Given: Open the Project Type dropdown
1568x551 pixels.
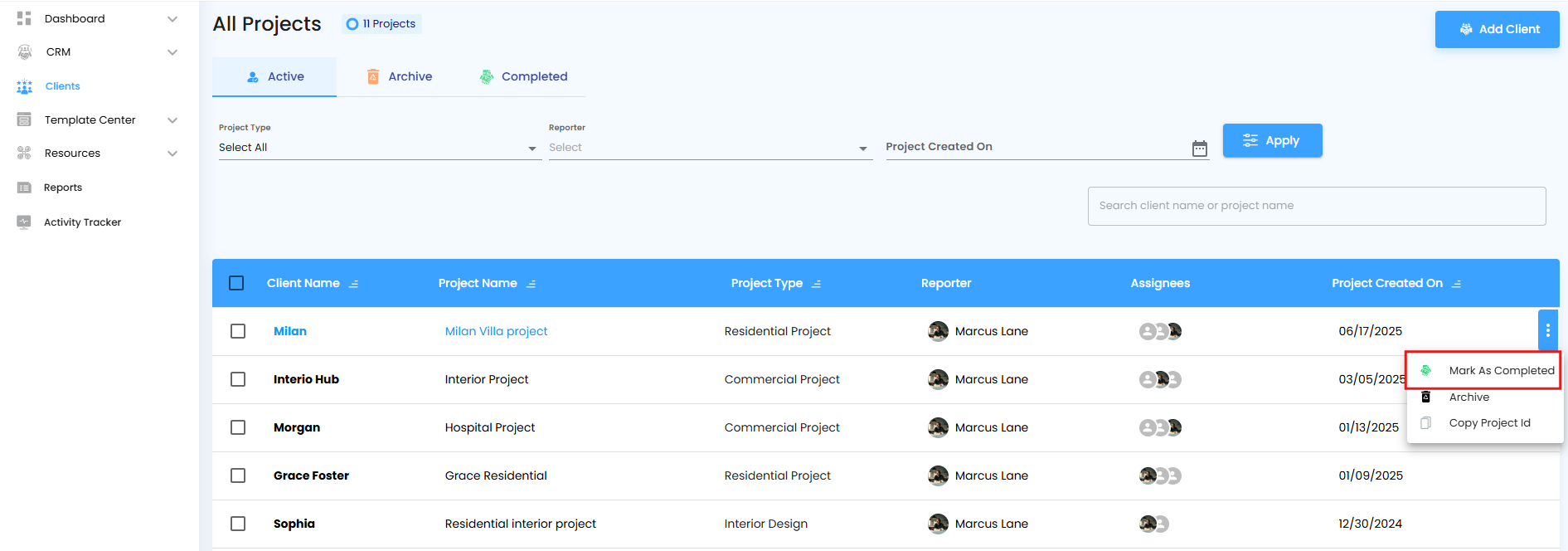Looking at the screenshot, I should pos(378,148).
